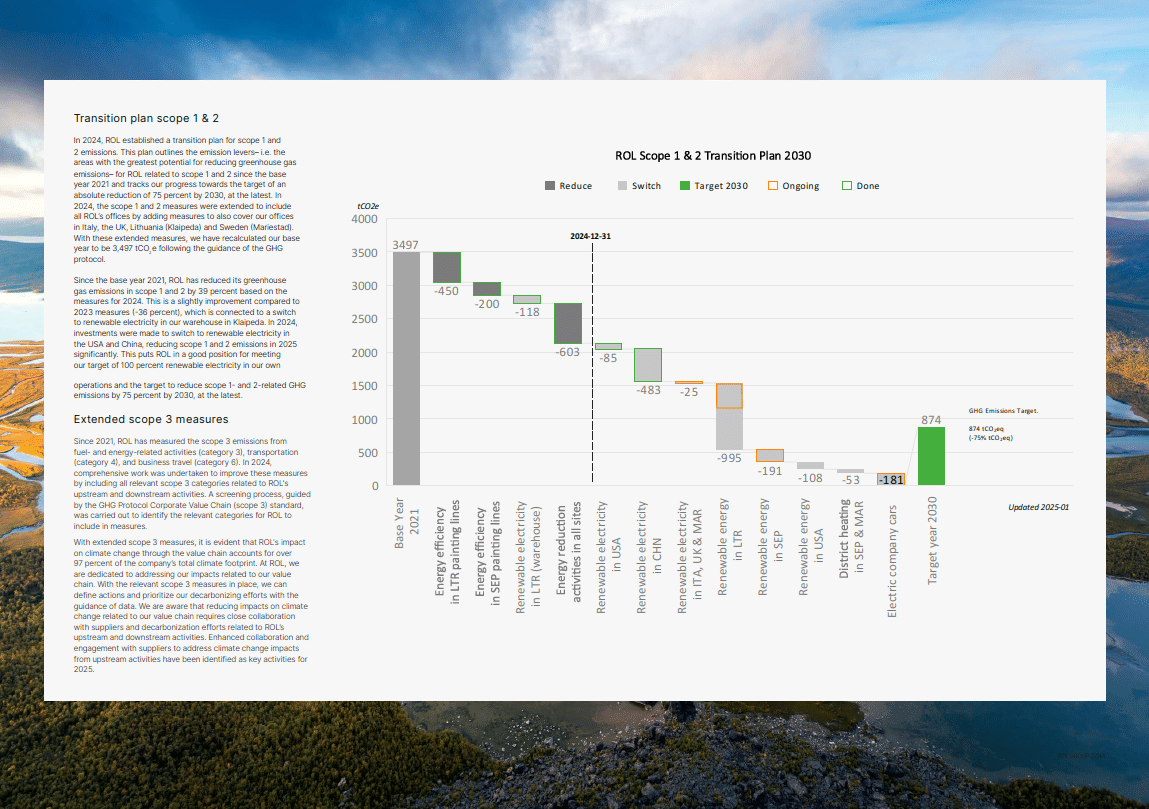Viewport: 1149px width, 809px height.
Task: Click the orange-outlined Ongoing legend swatch
Action: (772, 186)
